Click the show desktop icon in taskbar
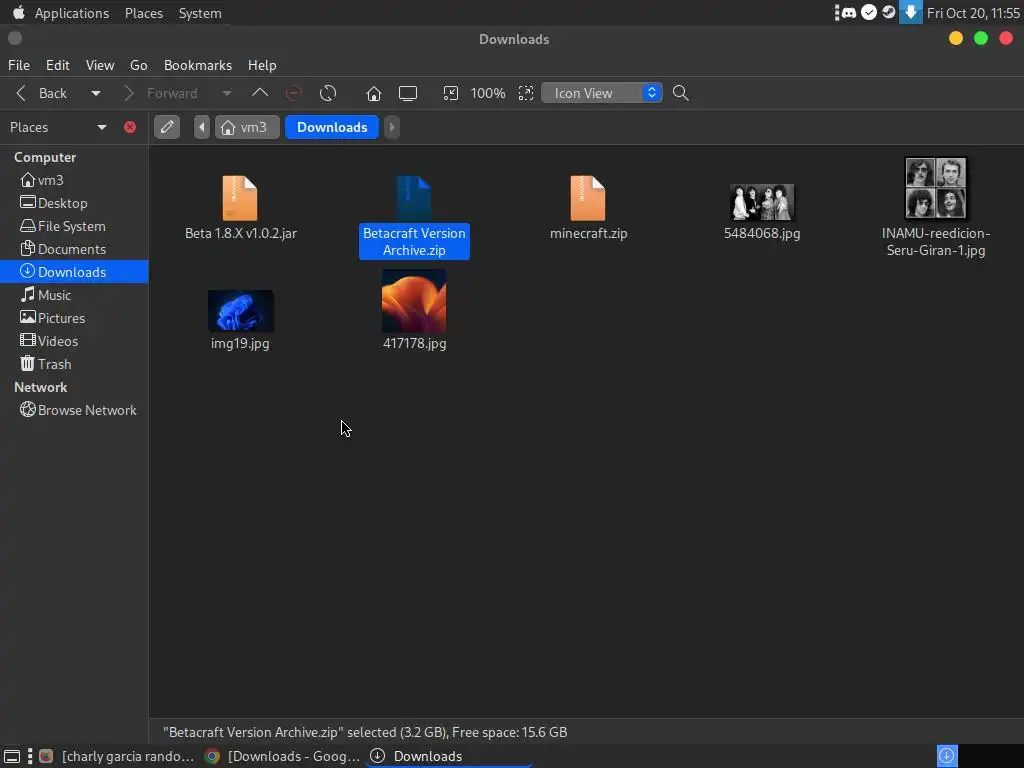This screenshot has height=768, width=1024. [x=12, y=756]
